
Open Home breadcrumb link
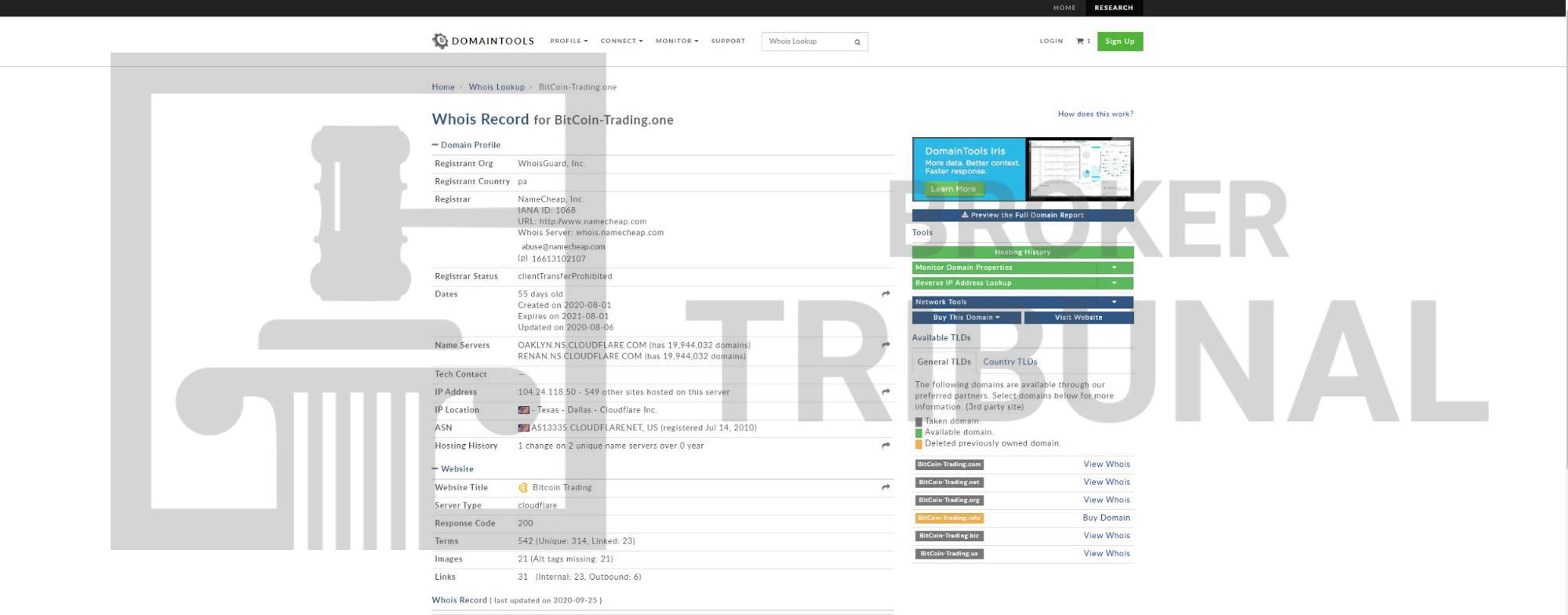(442, 87)
